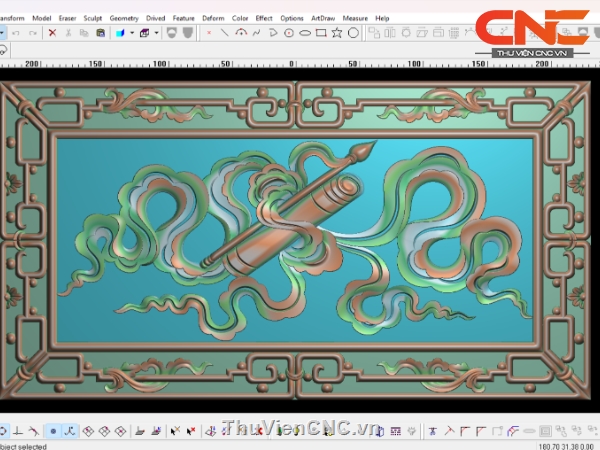Image resolution: width=600 pixels, height=450 pixels.
Task: Toggle the second shield display mode icon
Action: click(x=186, y=33)
